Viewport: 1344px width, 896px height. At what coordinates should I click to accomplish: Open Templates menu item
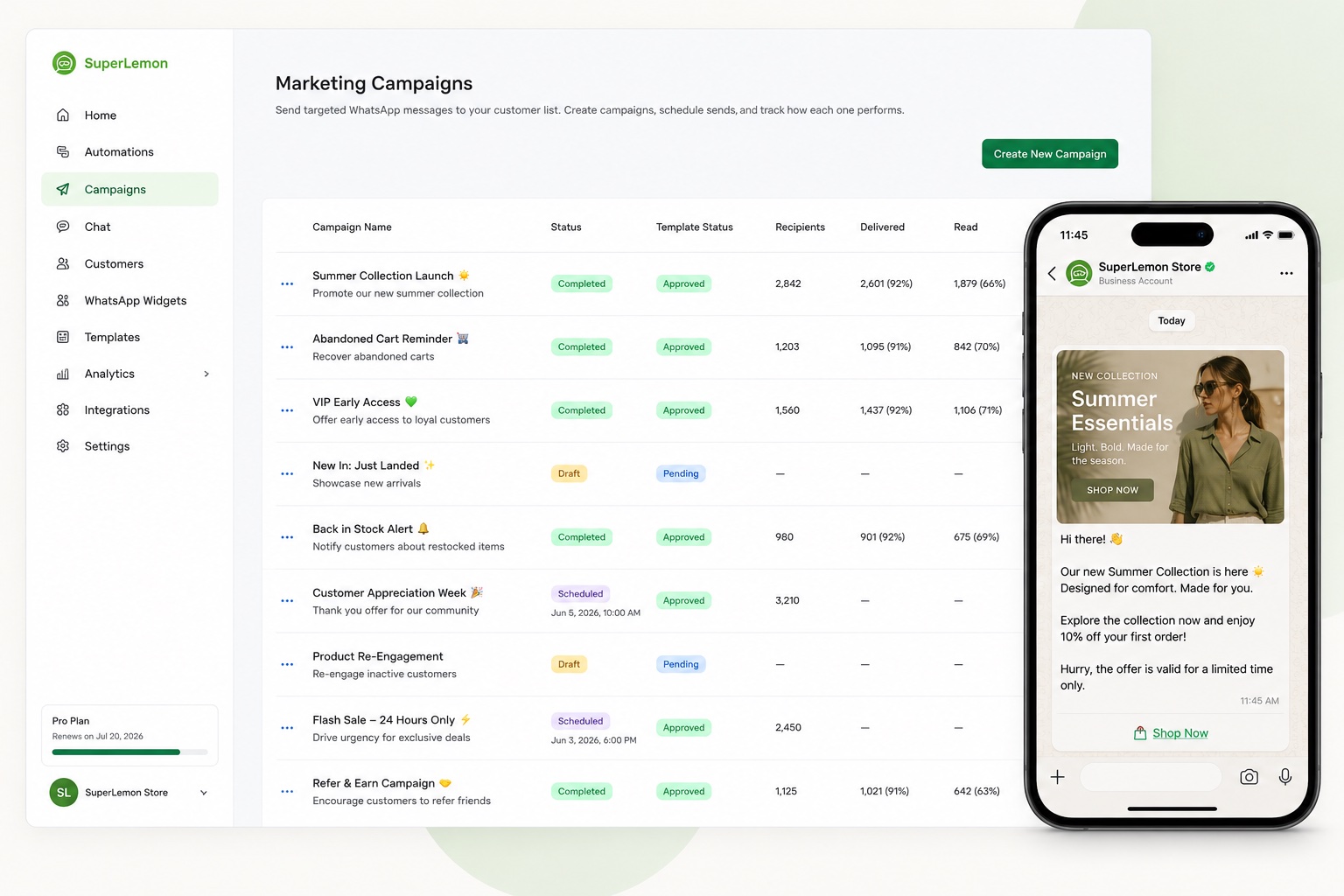point(129,337)
